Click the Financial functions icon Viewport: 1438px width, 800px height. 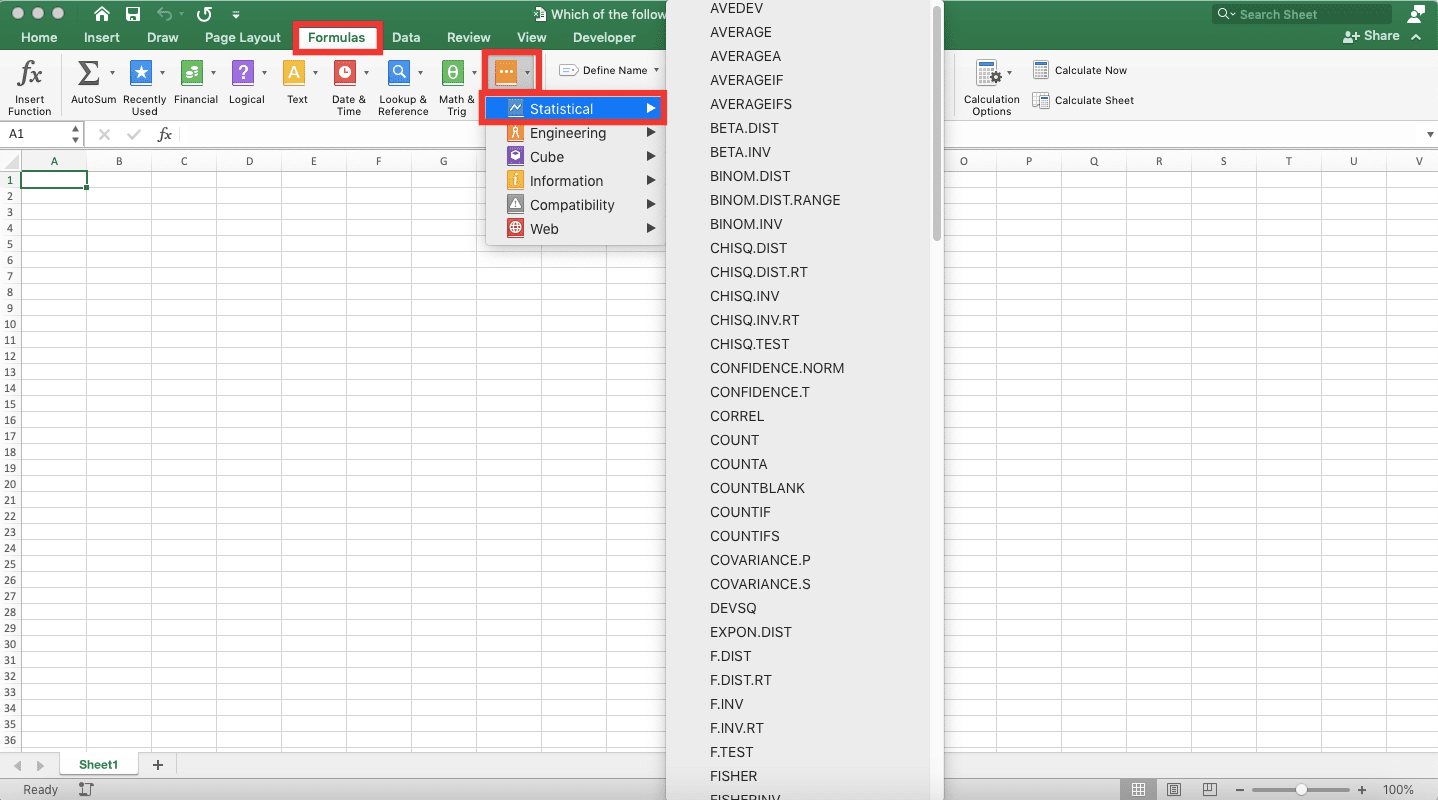(x=192, y=73)
